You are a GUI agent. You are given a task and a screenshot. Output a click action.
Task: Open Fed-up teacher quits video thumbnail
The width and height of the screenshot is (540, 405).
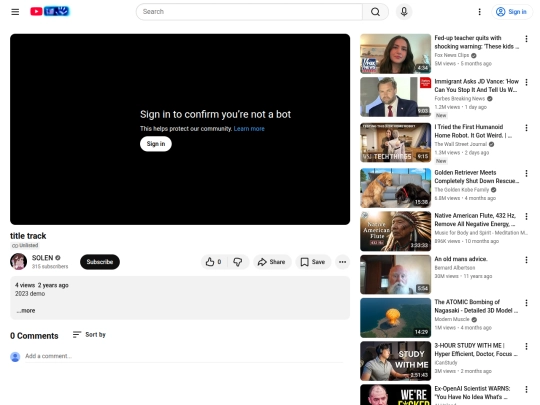click(x=395, y=54)
